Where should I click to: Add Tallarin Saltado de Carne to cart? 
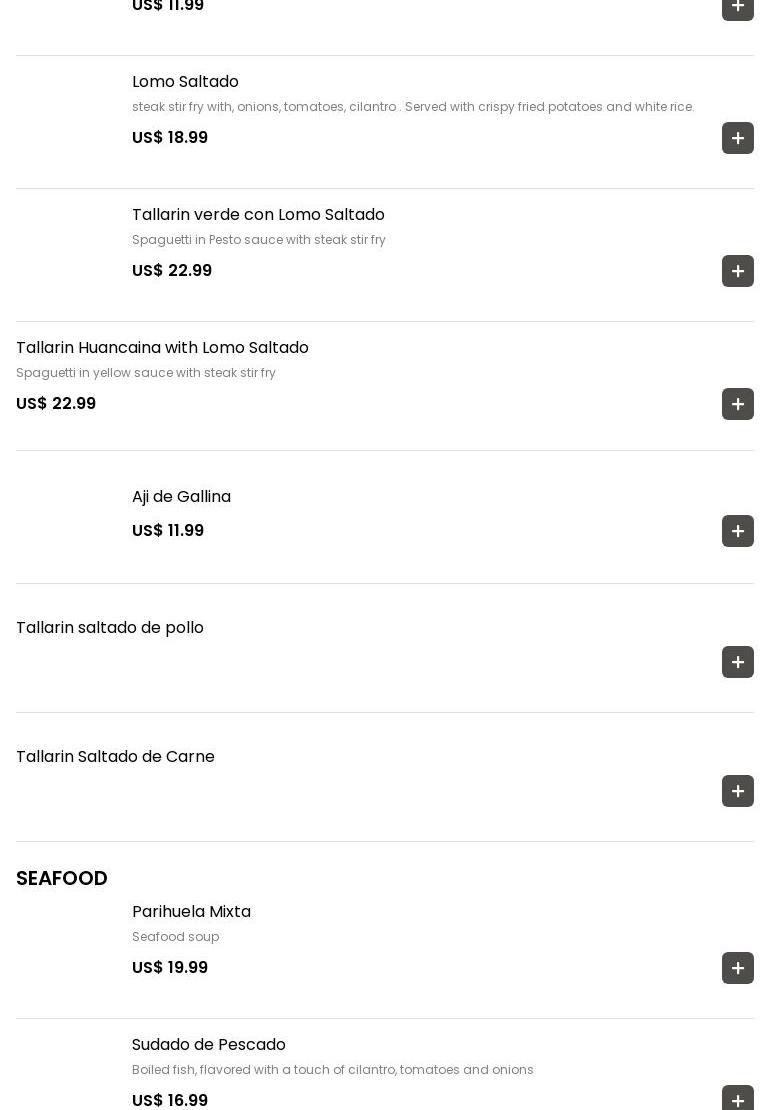(738, 791)
